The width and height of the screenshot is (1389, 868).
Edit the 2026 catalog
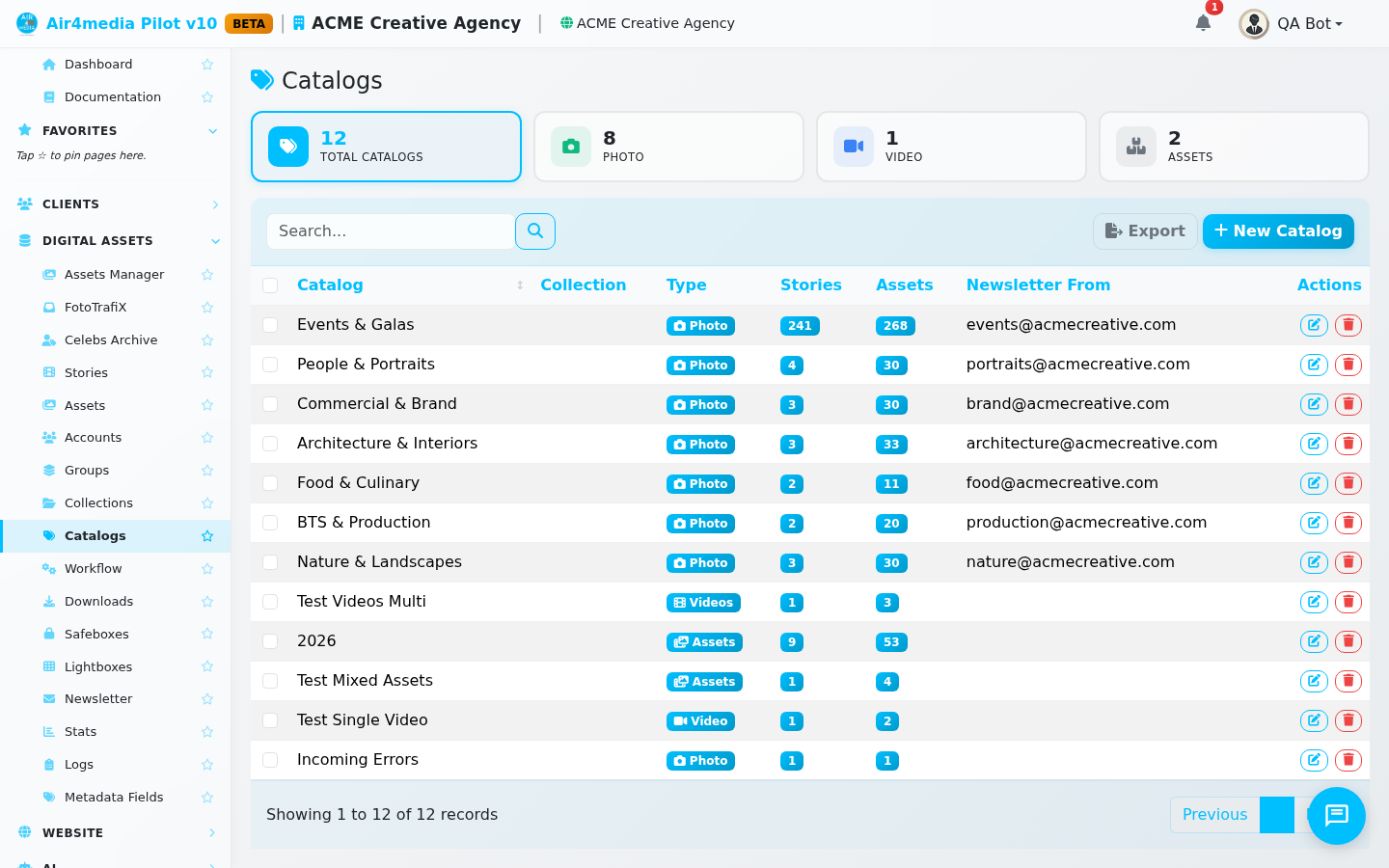(x=1314, y=641)
